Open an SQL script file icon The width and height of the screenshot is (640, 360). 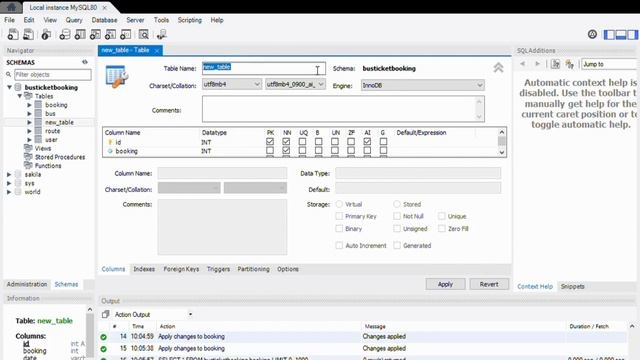coord(28,35)
